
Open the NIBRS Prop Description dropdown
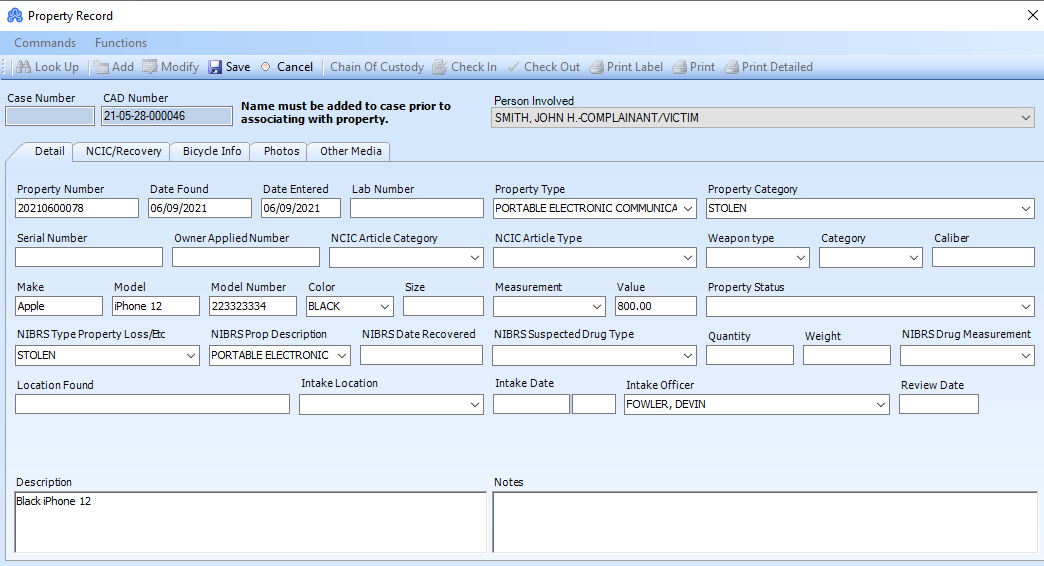(342, 356)
